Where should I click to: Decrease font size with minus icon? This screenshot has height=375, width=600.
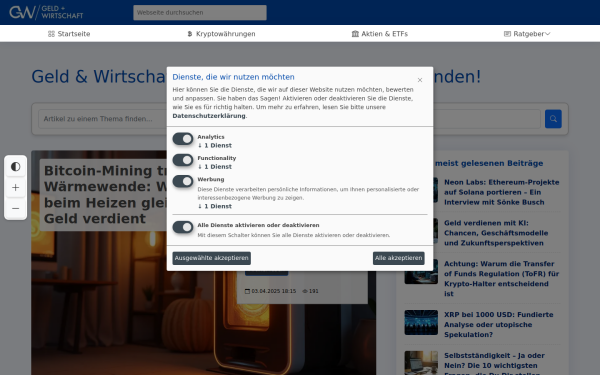click(16, 209)
